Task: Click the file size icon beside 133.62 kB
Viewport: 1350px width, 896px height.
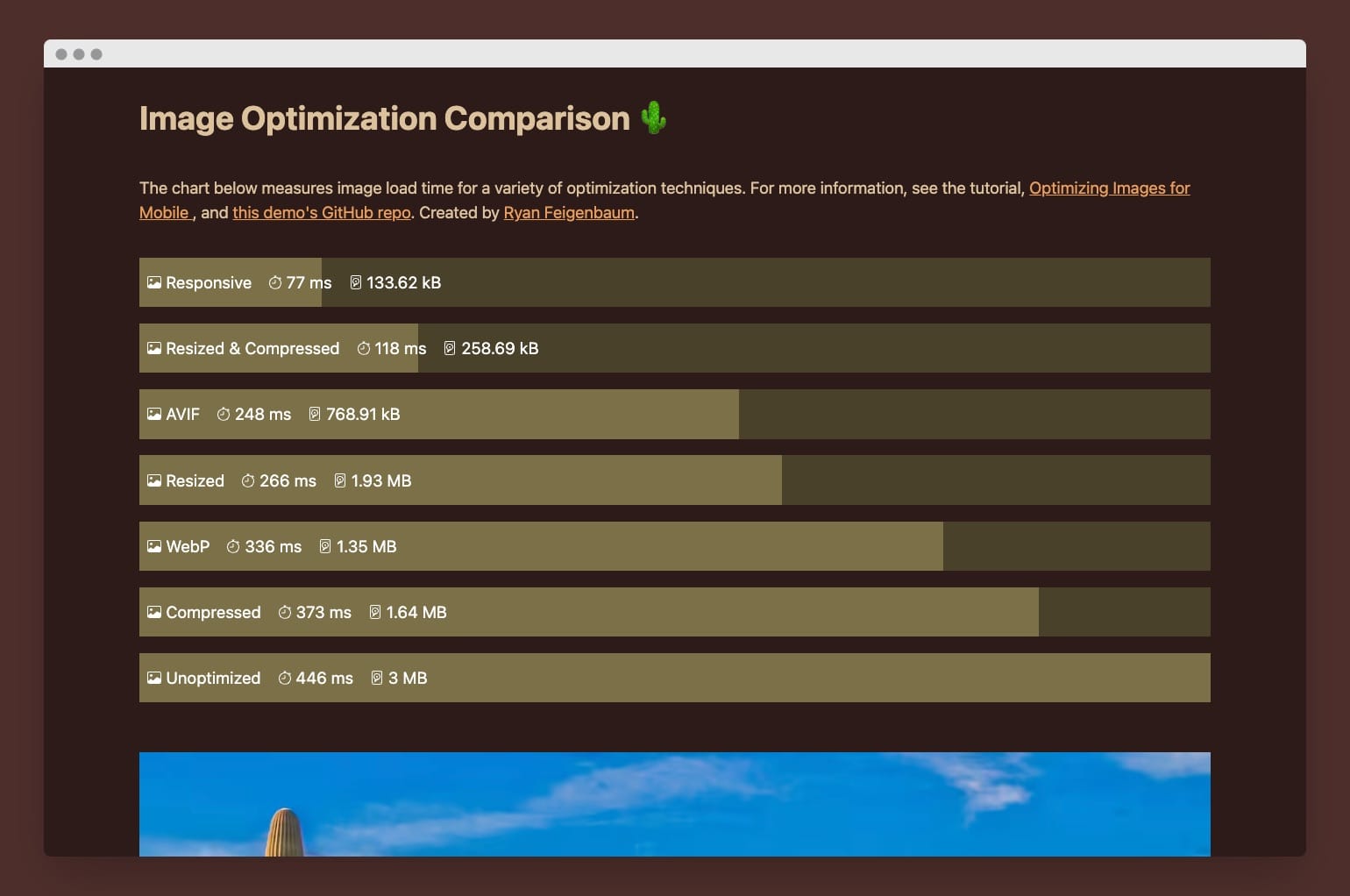Action: pos(354,282)
